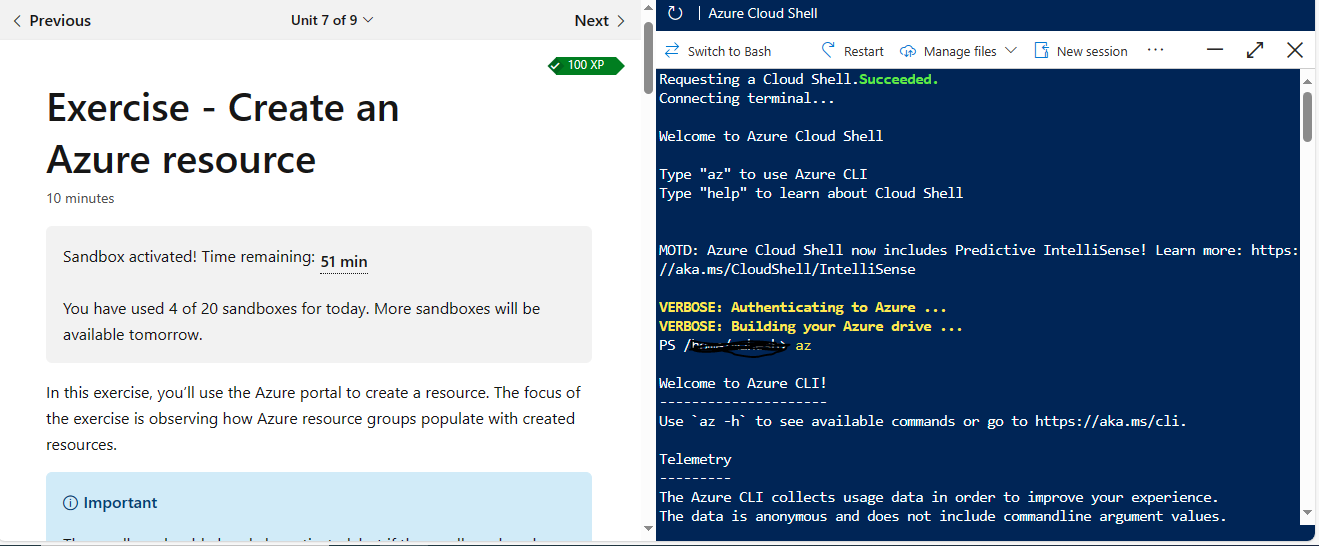This screenshot has width=1319, height=546.
Task: Switch to Bash in Cloud Shell
Action: [x=718, y=51]
